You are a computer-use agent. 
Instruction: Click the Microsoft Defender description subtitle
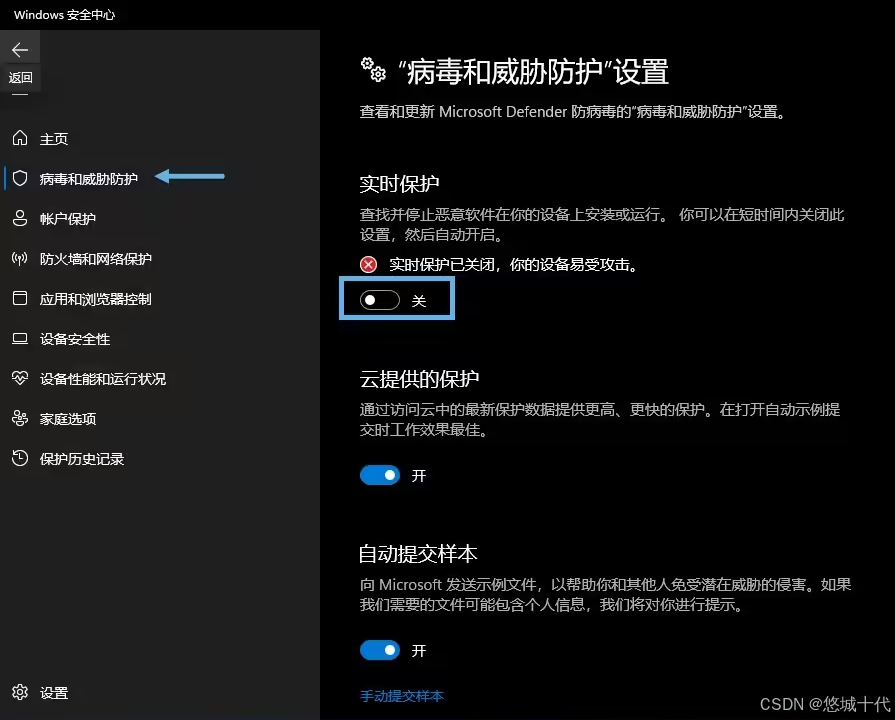tap(574, 111)
